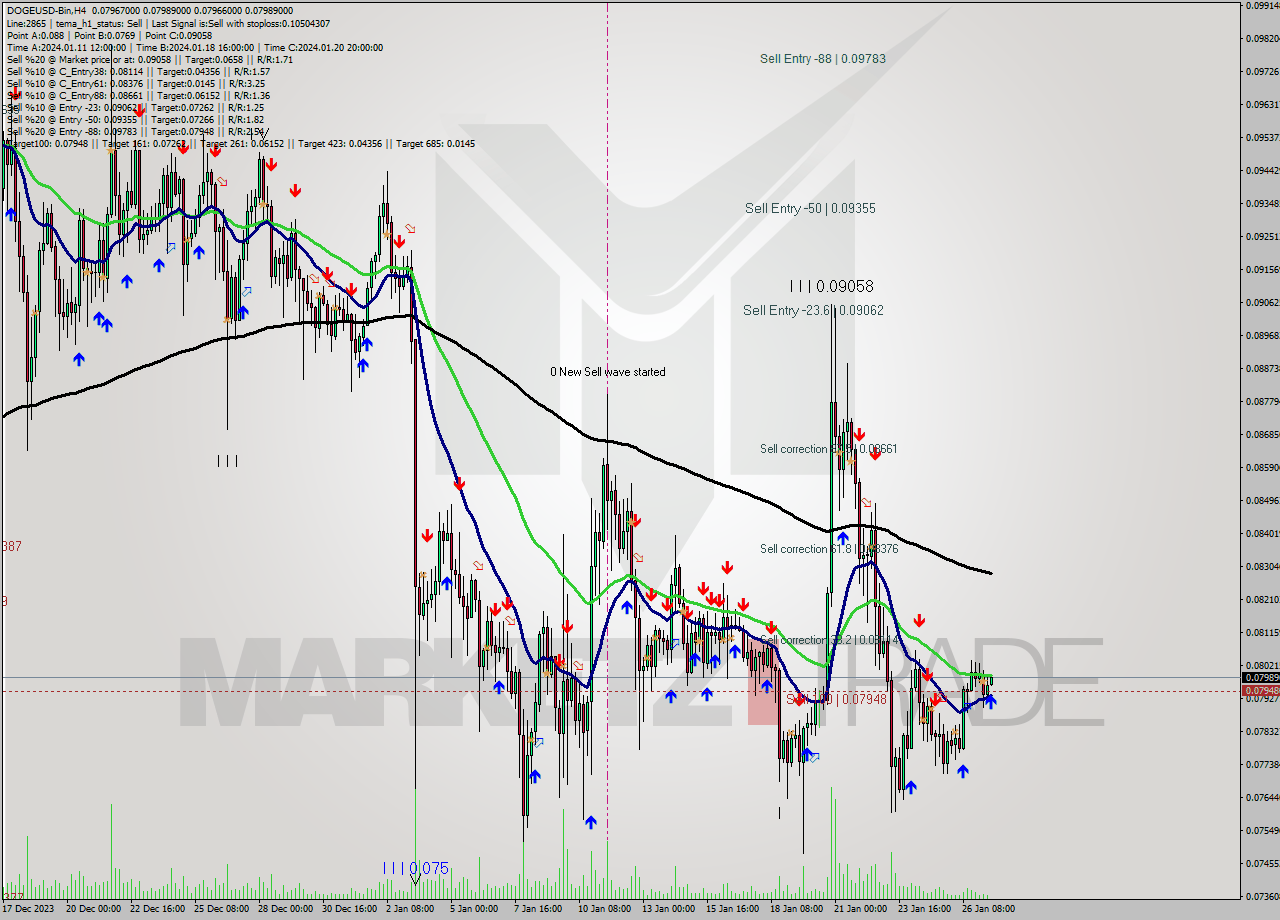Click the '28 Dec 00:00' time label
Screen dimensions: 1280x920
coord(285,909)
